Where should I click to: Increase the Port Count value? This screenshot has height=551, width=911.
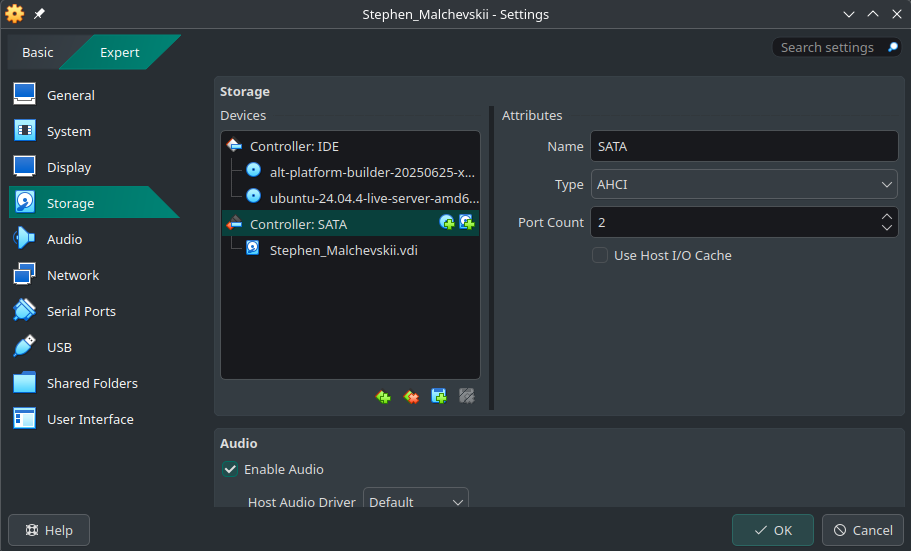[x=886, y=216]
